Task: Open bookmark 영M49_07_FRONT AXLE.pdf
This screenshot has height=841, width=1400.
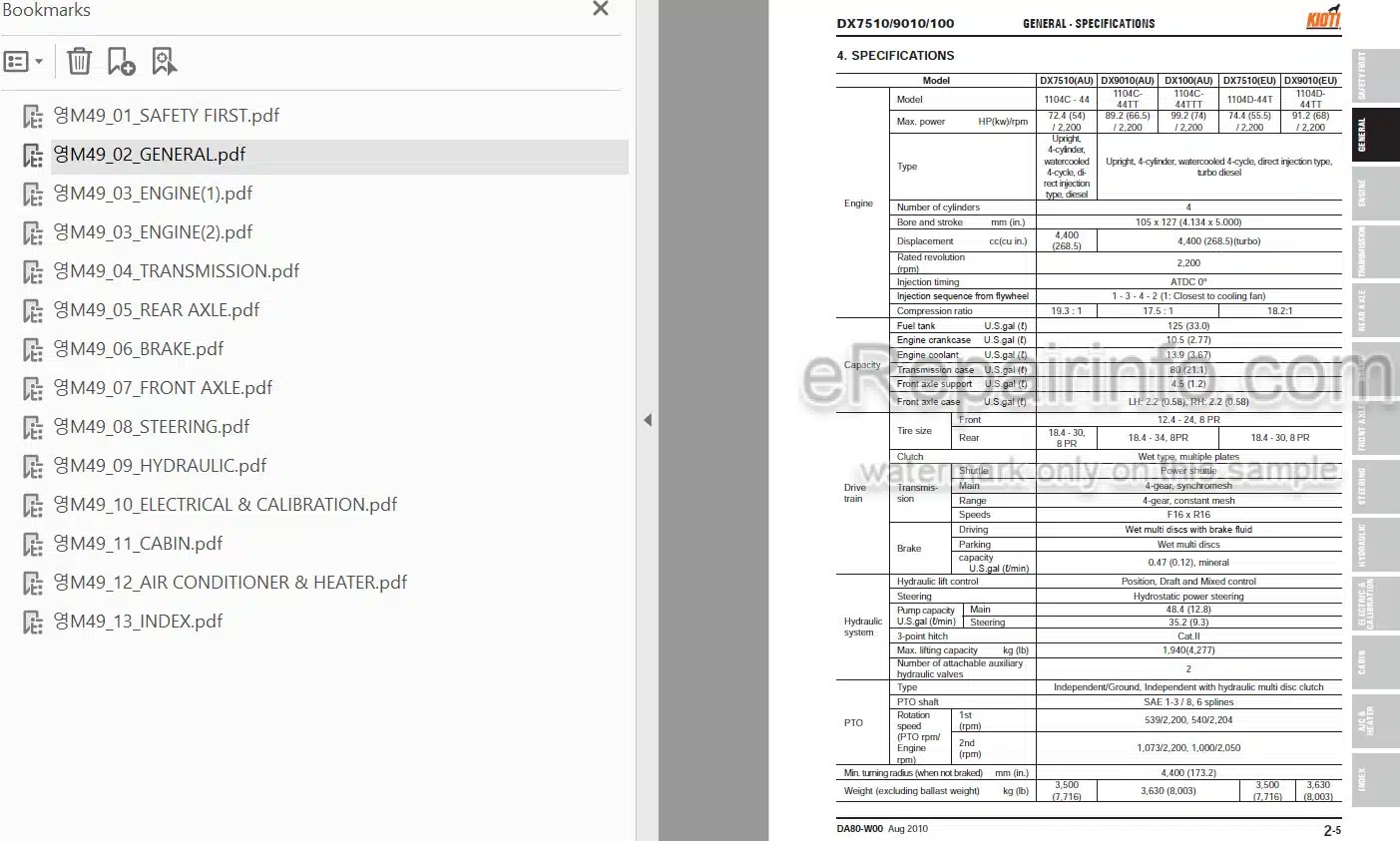Action: coord(163,388)
